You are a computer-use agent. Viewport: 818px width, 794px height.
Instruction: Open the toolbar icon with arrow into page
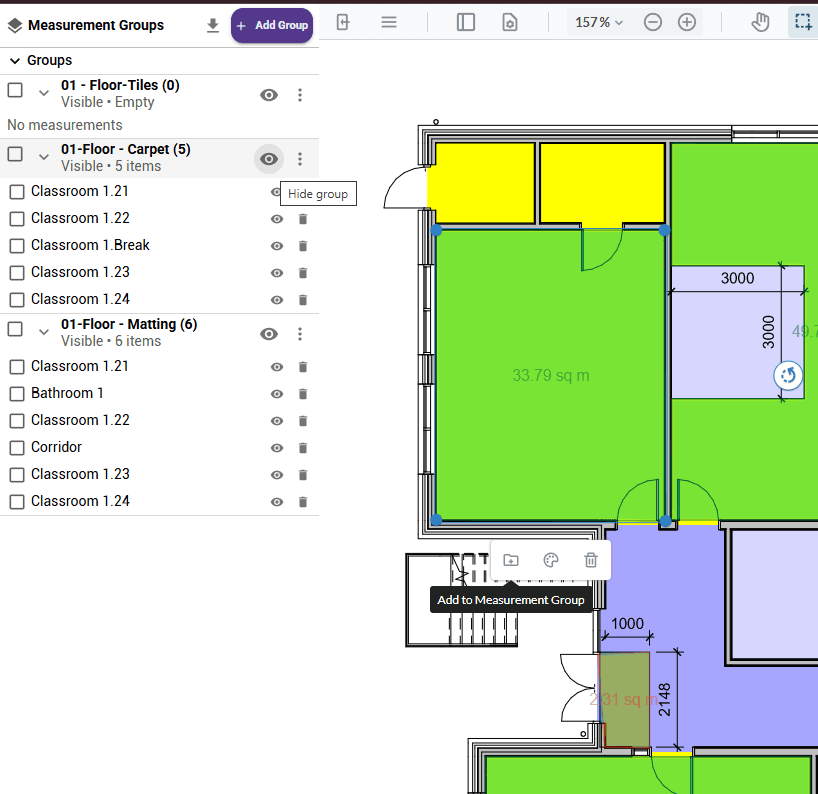[343, 22]
